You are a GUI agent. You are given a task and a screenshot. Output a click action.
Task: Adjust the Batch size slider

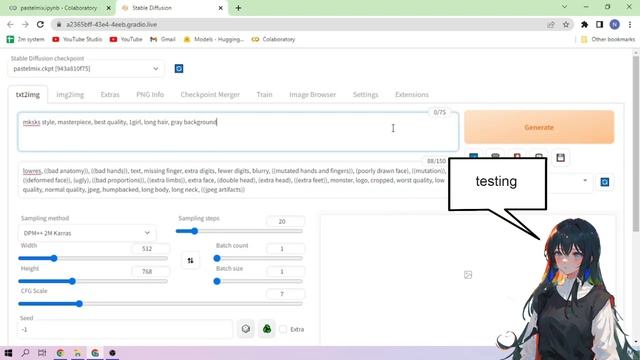[258, 281]
